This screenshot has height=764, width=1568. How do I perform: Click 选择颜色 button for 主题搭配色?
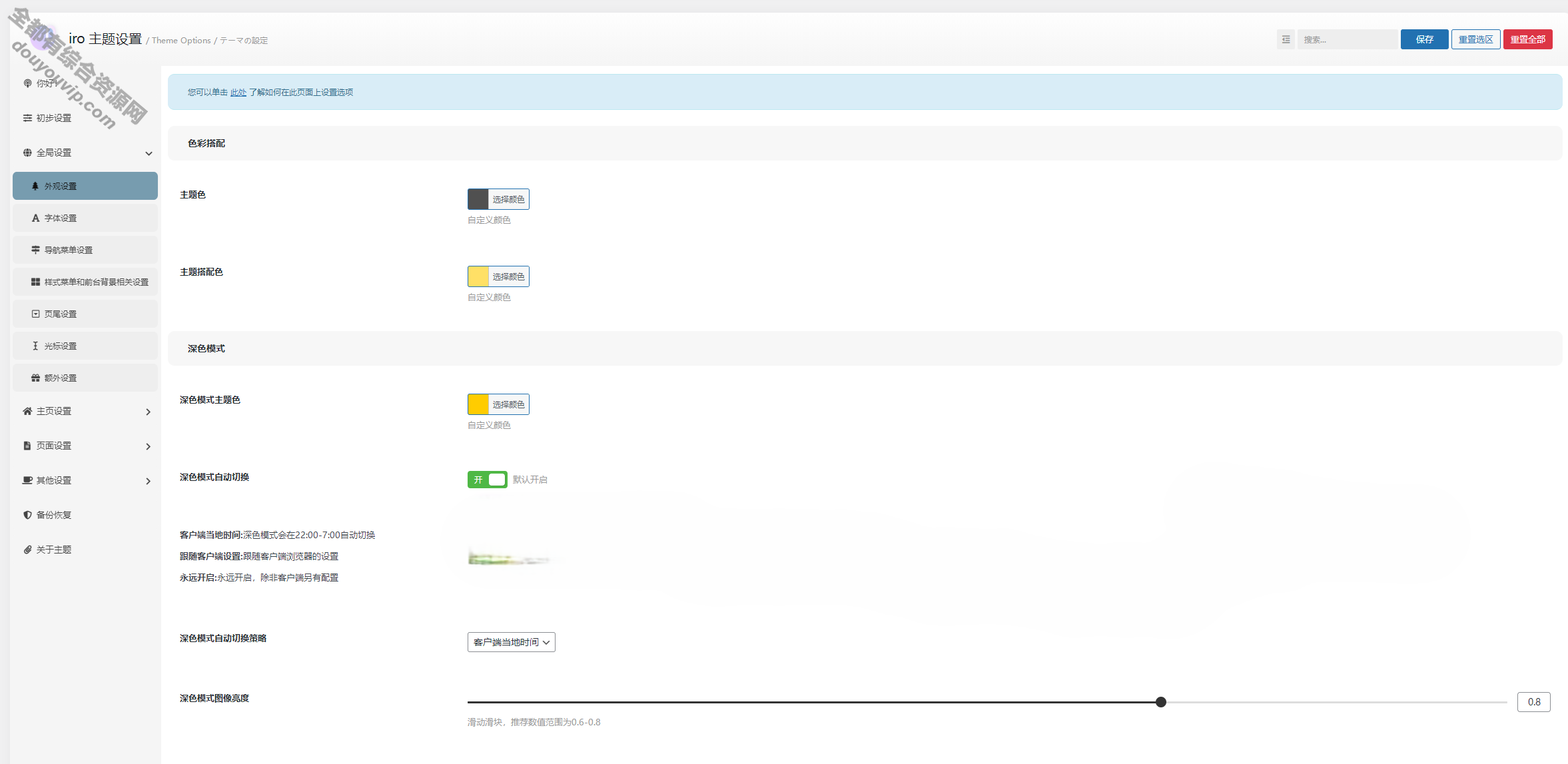[x=508, y=276]
